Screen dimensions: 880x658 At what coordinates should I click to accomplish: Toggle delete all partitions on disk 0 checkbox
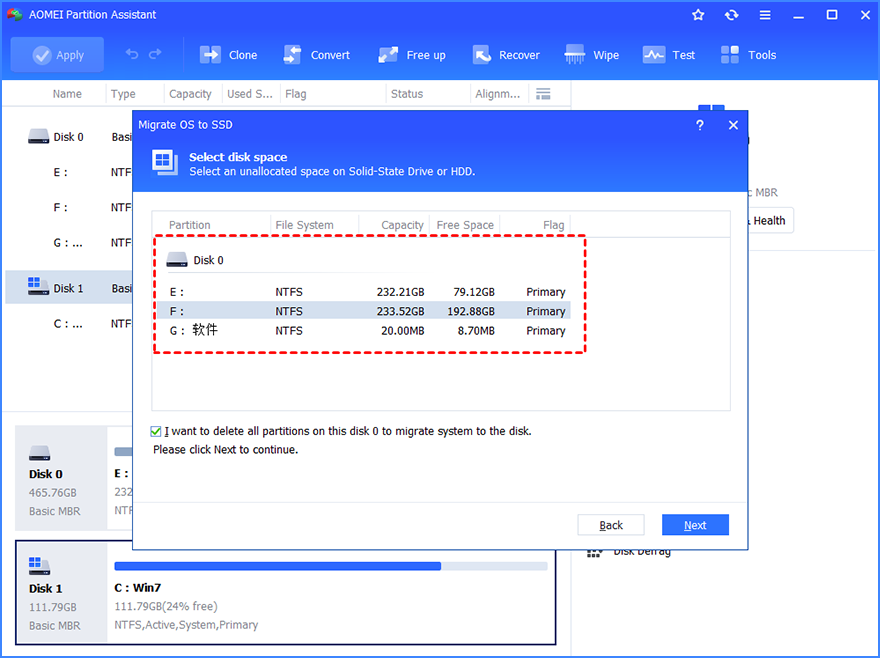pos(156,431)
